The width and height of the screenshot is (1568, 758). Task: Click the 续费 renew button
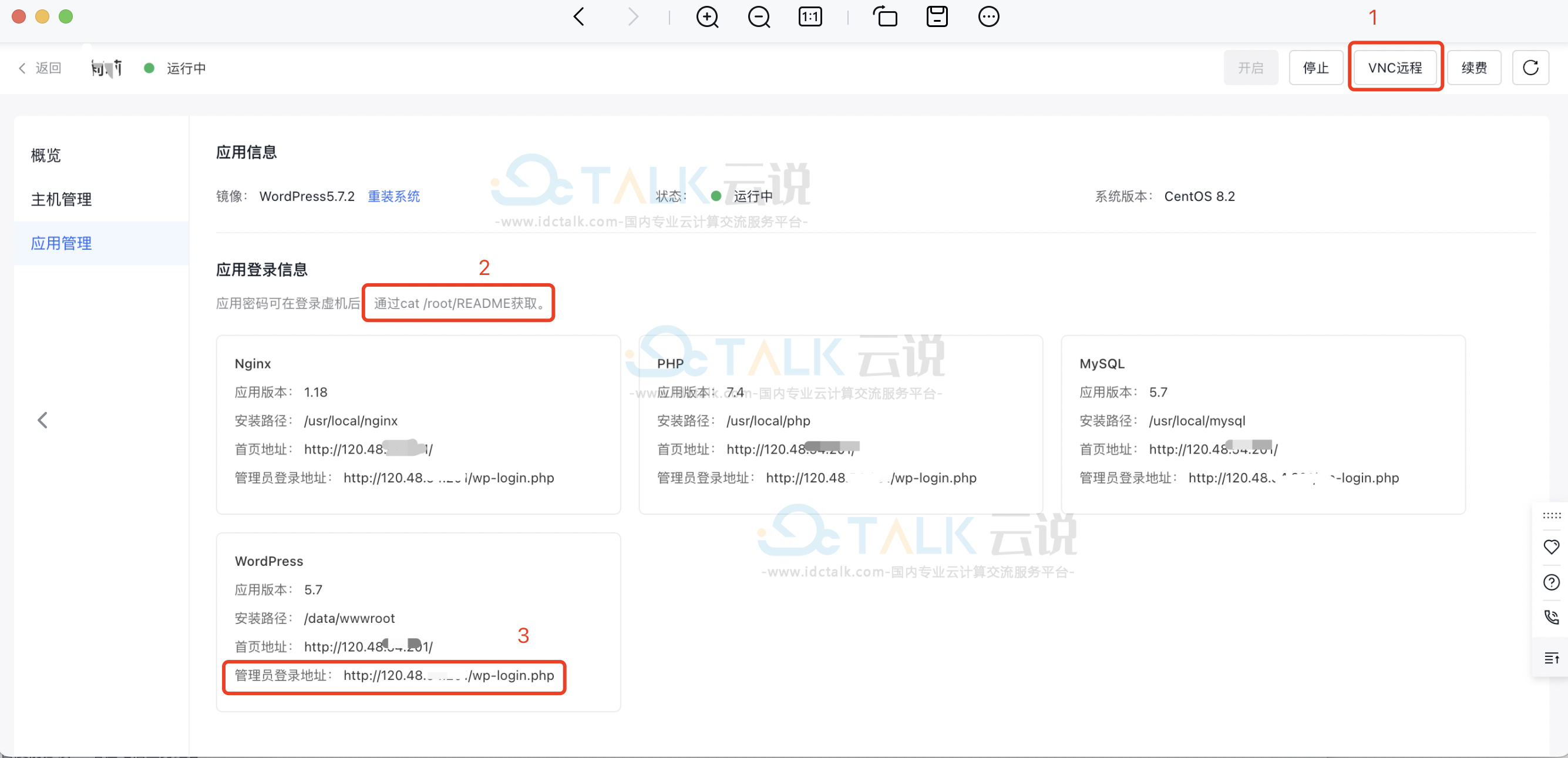[x=1473, y=68]
